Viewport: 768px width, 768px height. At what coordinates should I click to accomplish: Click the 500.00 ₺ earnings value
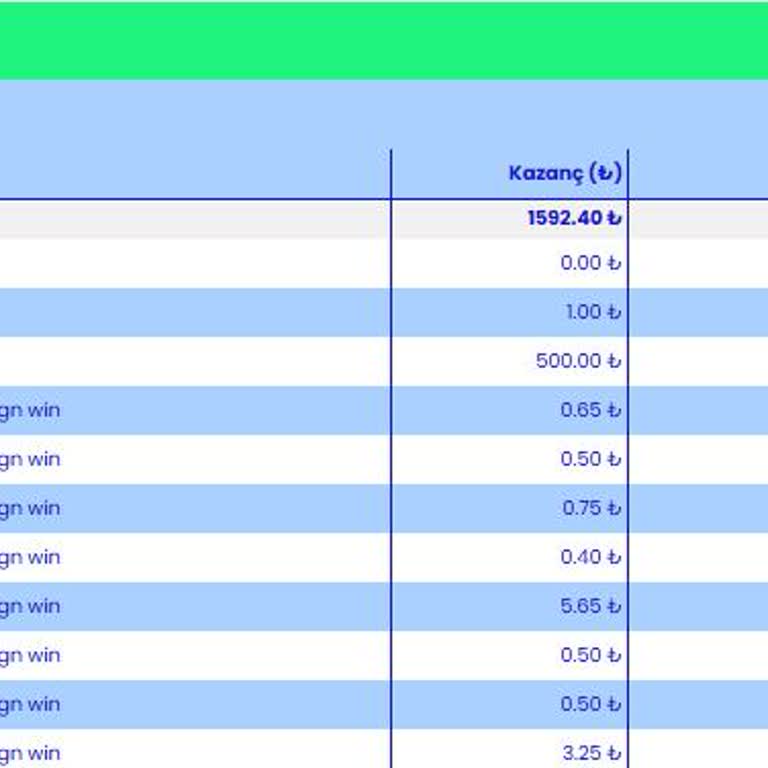click(578, 361)
